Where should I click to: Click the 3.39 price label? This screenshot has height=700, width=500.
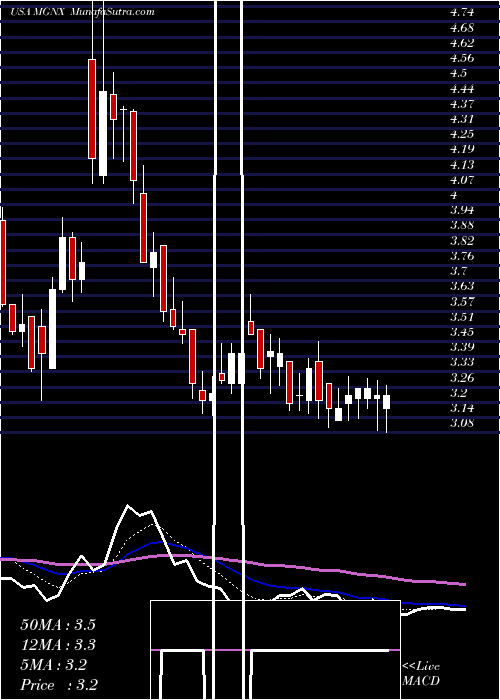pos(462,347)
